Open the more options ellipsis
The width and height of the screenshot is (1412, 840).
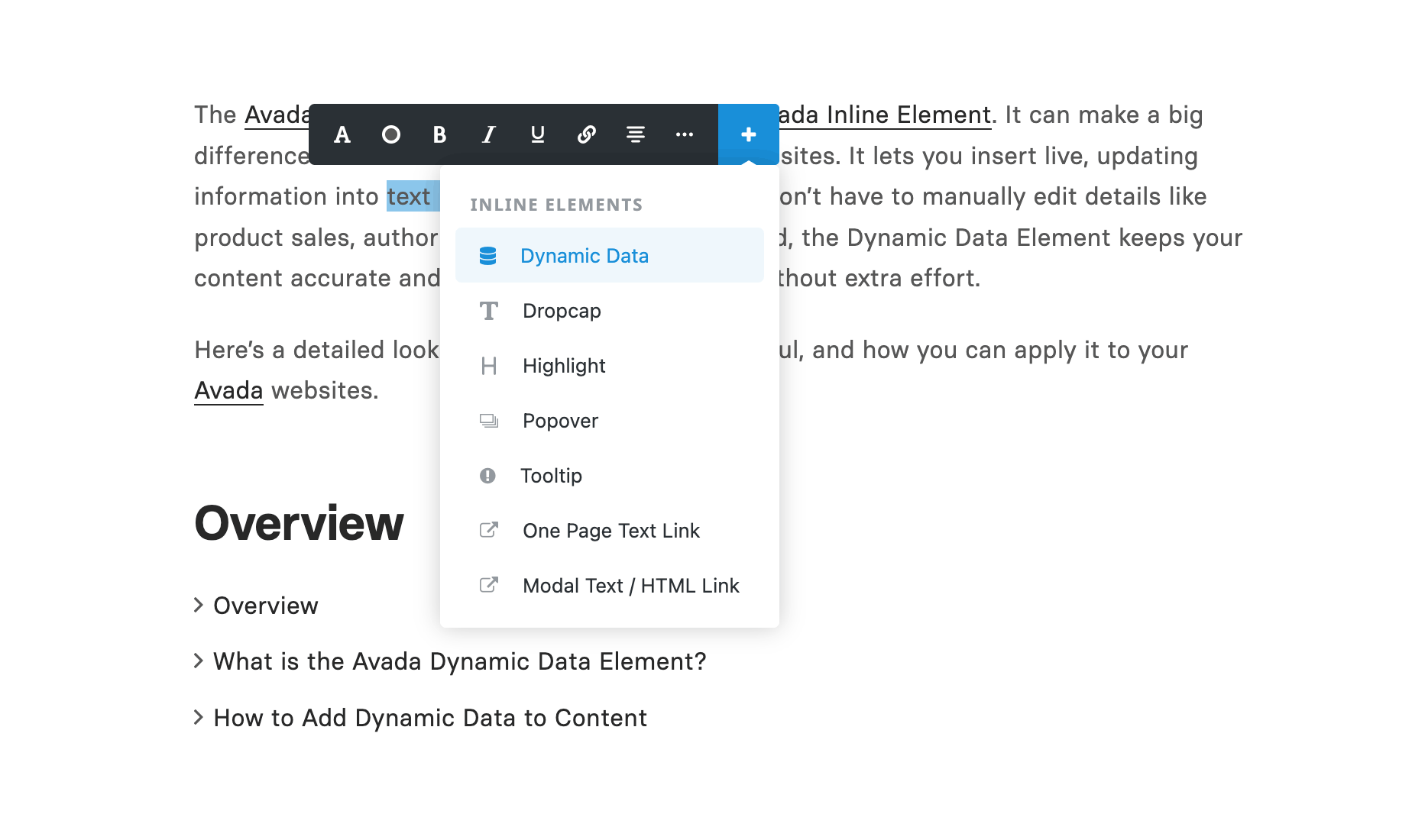(684, 135)
